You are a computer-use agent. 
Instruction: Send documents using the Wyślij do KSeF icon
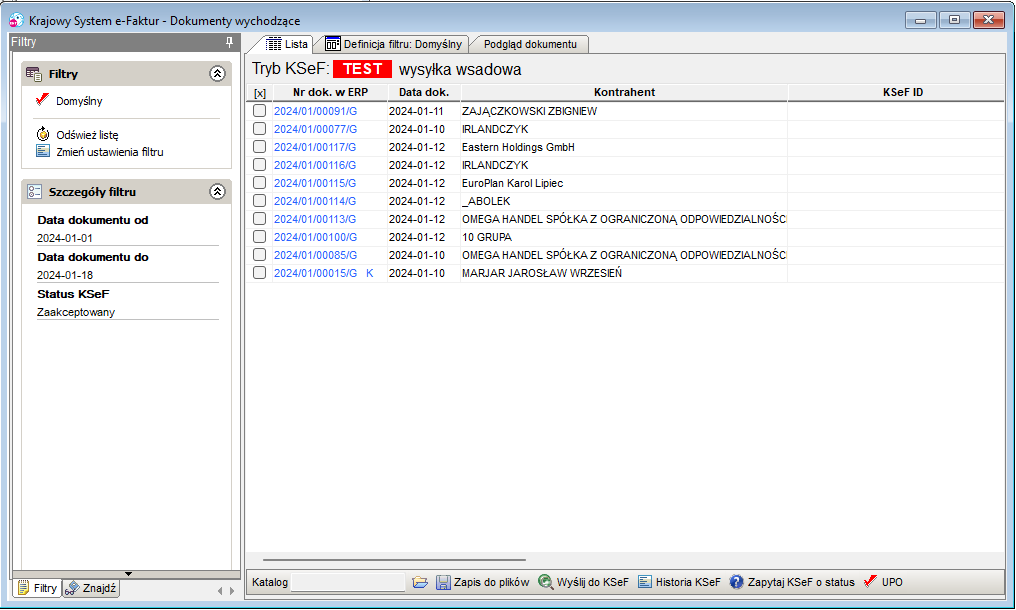546,582
